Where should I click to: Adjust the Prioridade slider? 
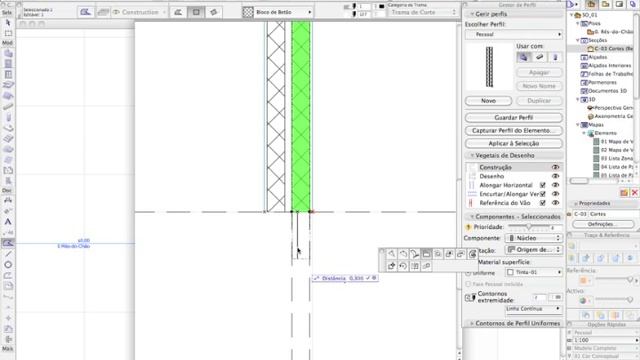(x=529, y=227)
